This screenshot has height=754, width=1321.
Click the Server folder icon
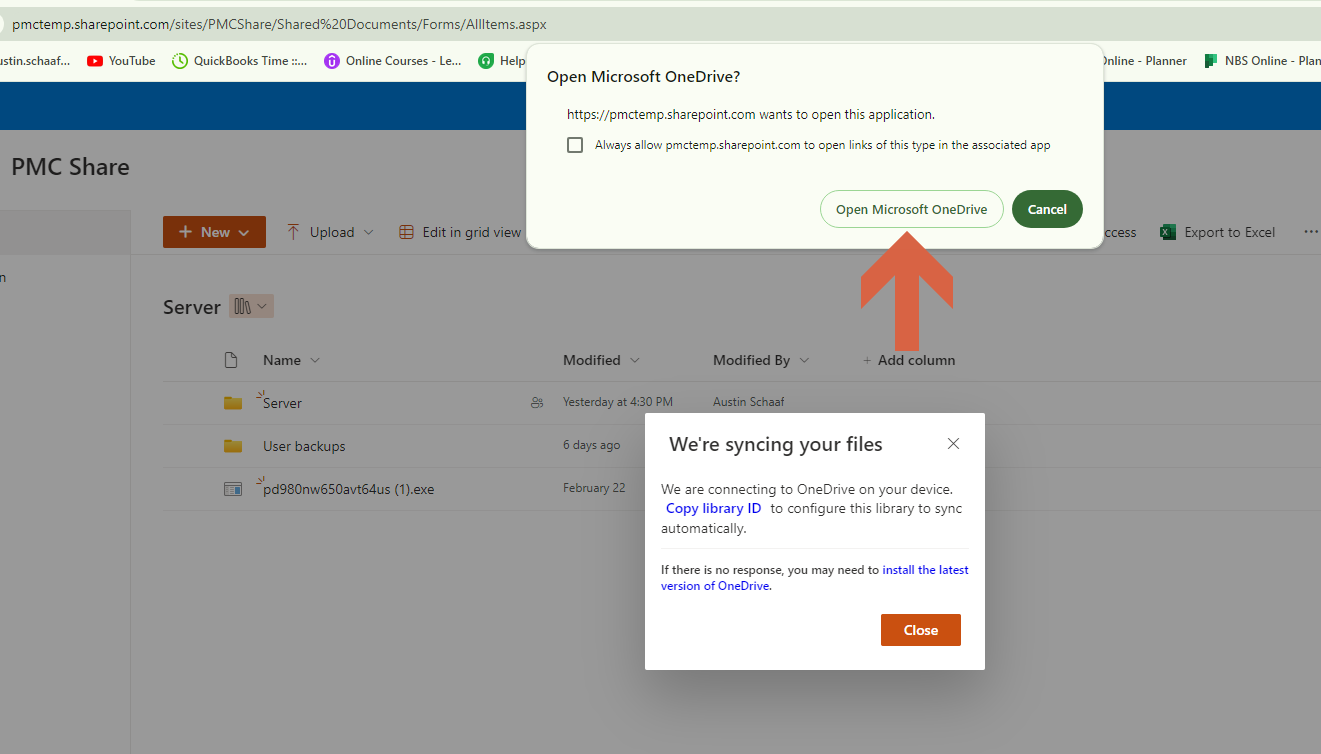[233, 403]
